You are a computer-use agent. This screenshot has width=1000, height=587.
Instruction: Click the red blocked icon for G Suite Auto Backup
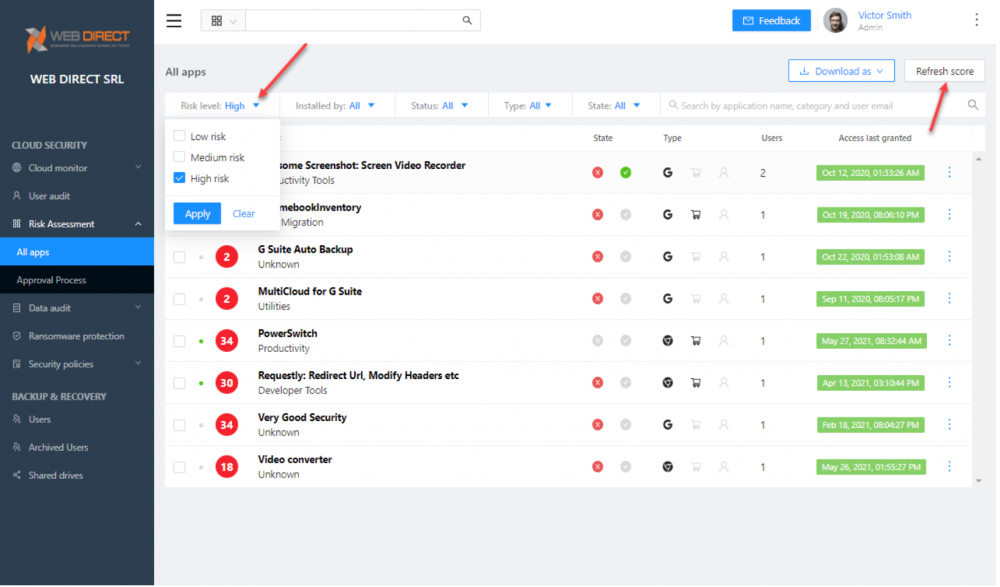(x=599, y=257)
